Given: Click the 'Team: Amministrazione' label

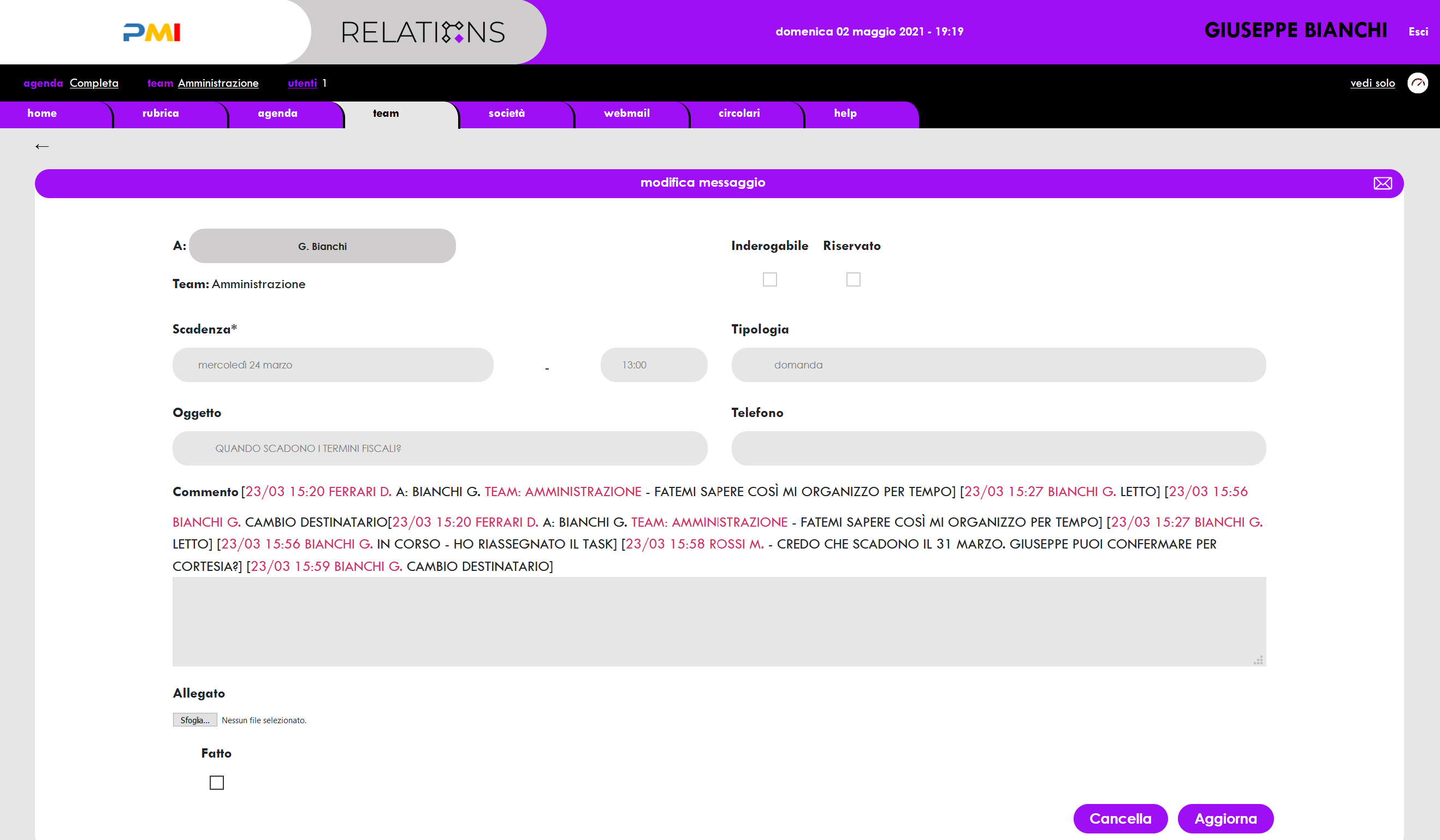Looking at the screenshot, I should pos(239,284).
